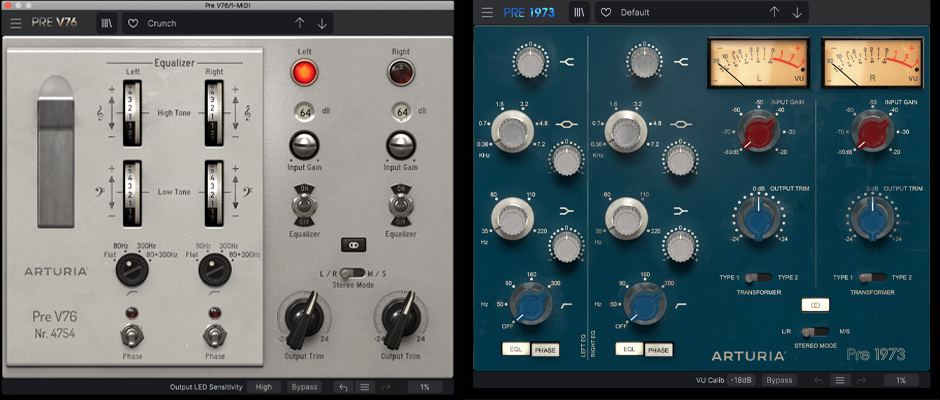
Task: Click right blue OUTPUT TRIM knob
Action: pyautogui.click(x=872, y=218)
